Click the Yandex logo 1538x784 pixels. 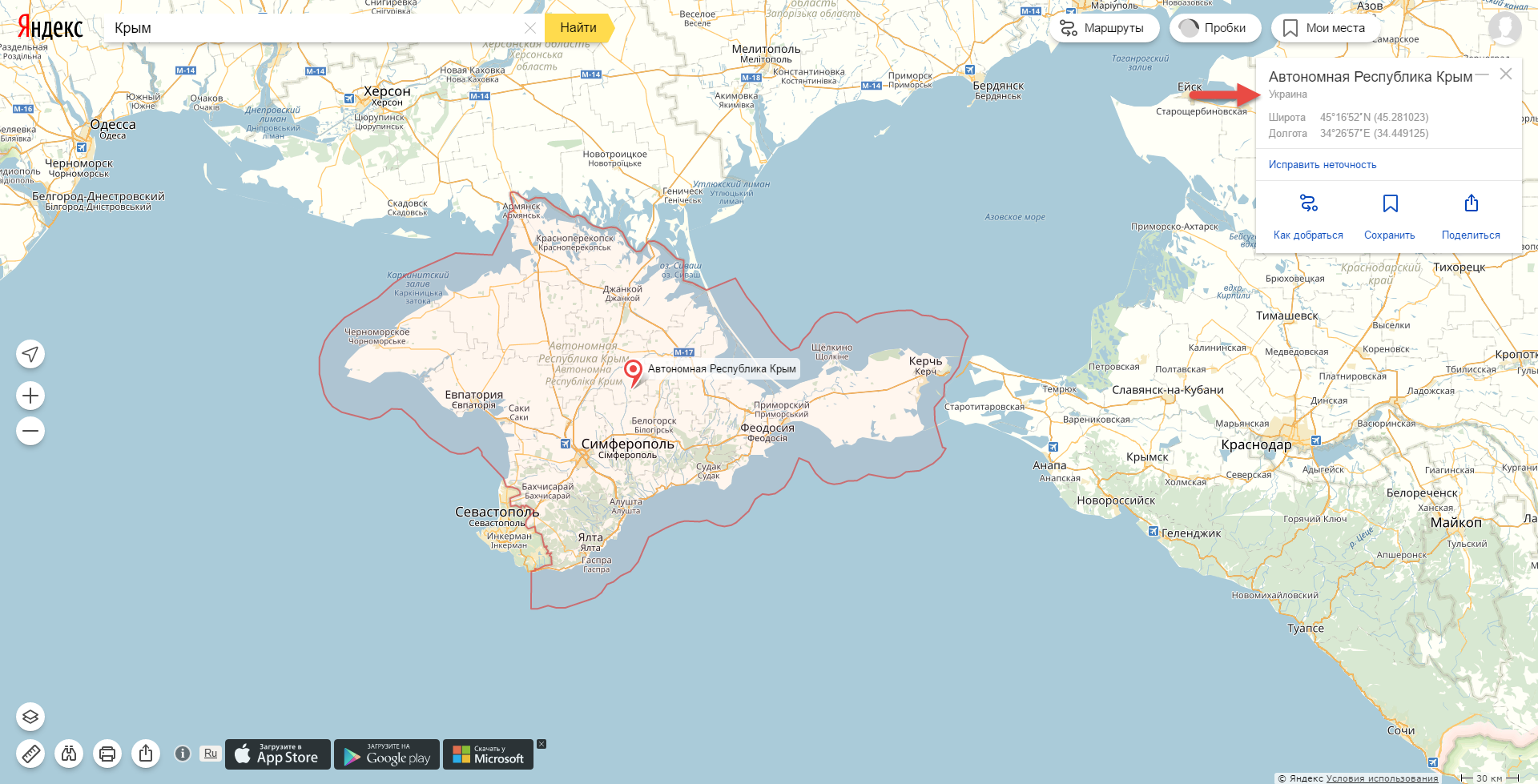(50, 27)
